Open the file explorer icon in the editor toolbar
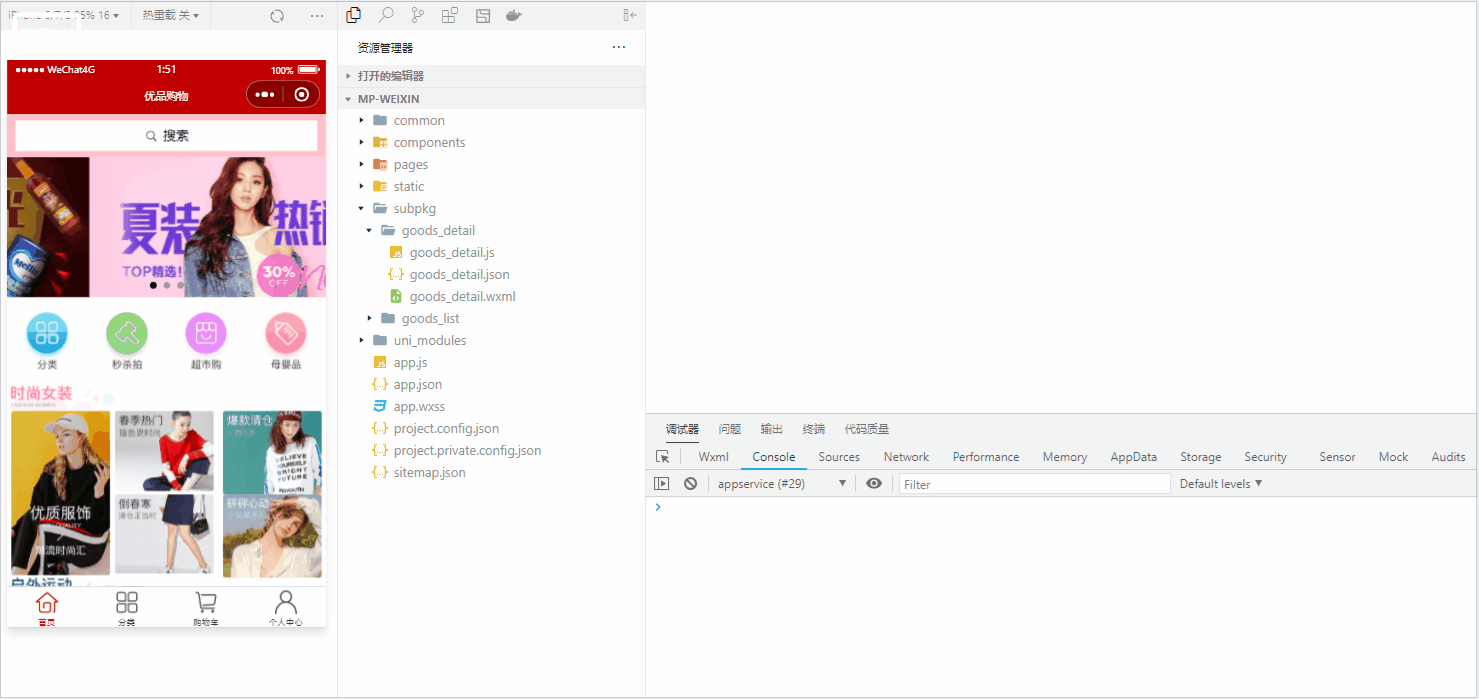 coord(353,15)
